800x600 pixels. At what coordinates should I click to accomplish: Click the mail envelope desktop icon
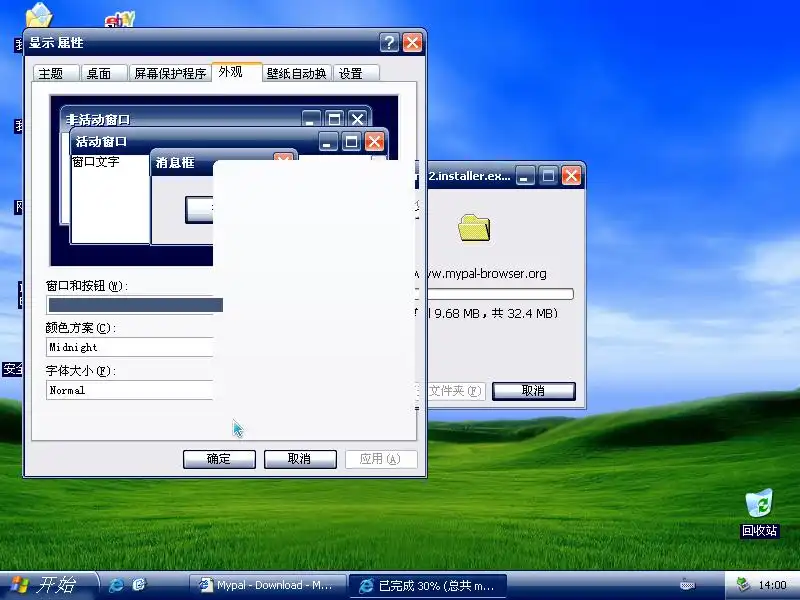click(x=39, y=15)
